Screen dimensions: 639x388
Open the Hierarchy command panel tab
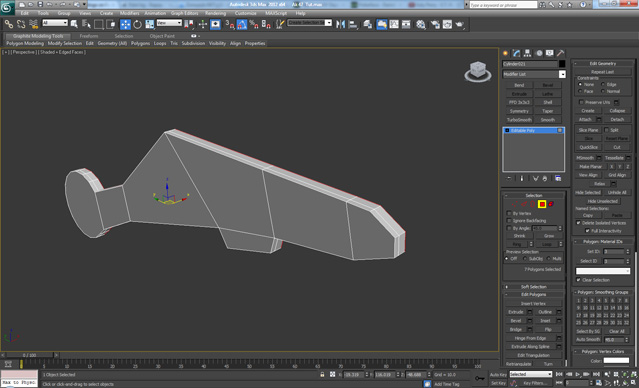click(528, 53)
